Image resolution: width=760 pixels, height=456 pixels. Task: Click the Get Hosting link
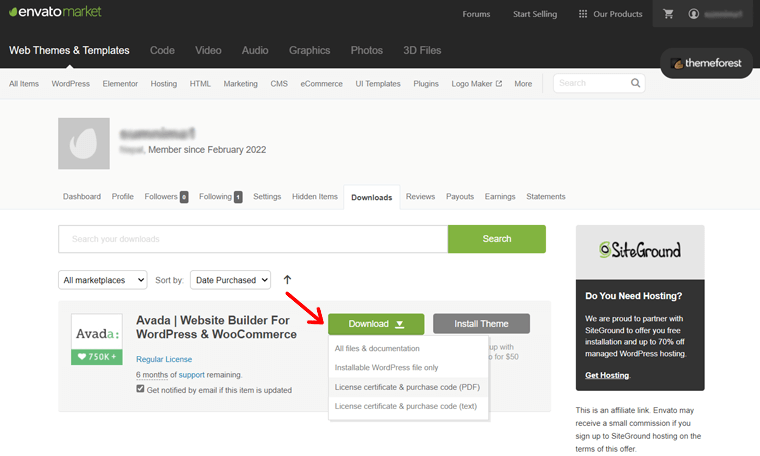(x=607, y=375)
